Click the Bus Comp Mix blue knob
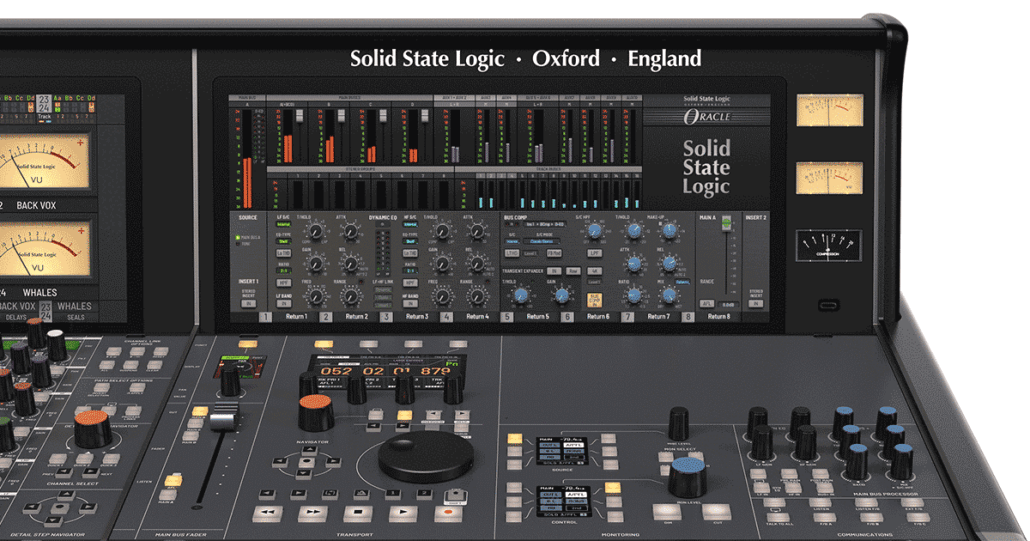This screenshot has height=541, width=1030. pos(669,295)
